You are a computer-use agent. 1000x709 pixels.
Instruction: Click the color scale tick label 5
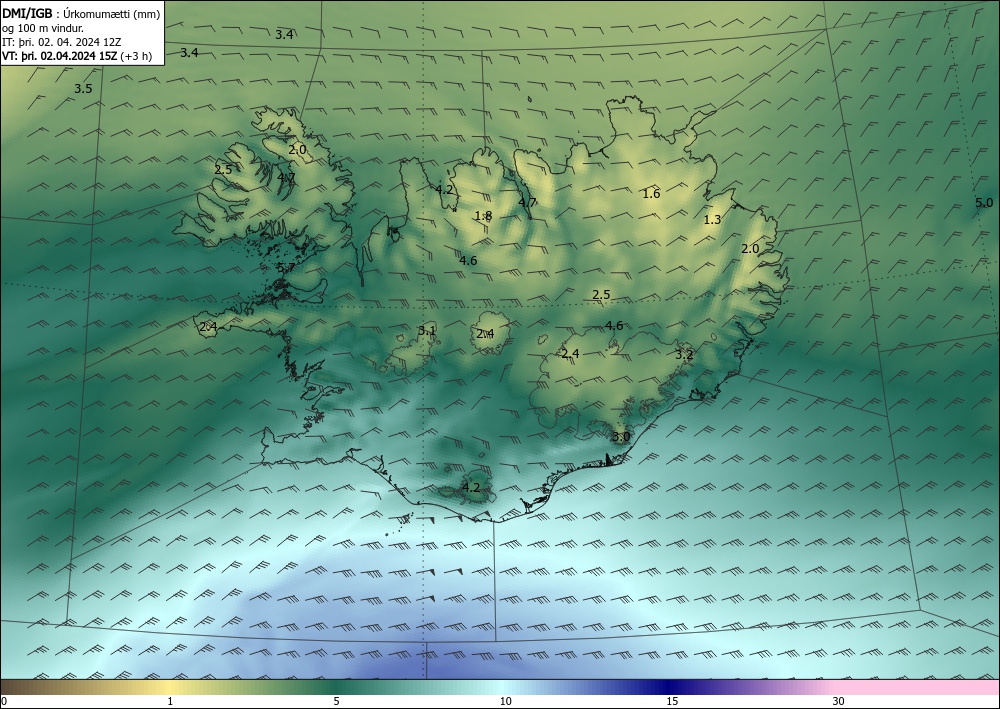[336, 702]
